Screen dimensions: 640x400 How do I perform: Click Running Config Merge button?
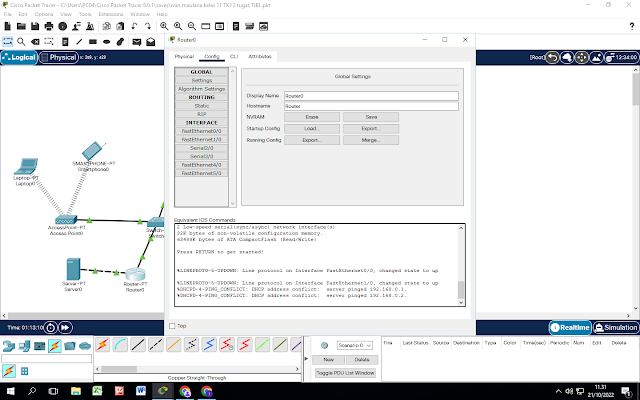pos(371,140)
